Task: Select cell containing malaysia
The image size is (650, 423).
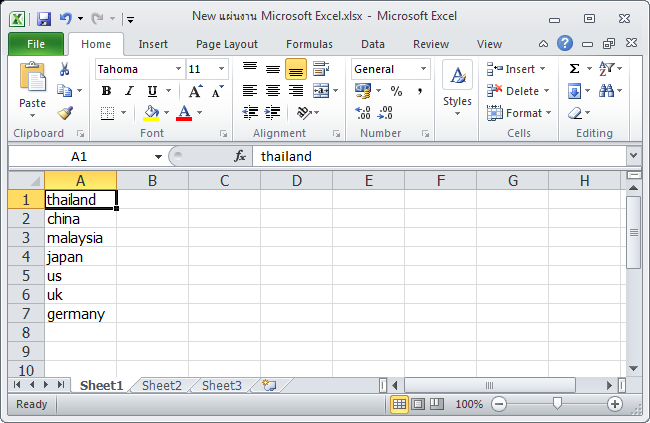Action: (x=80, y=238)
